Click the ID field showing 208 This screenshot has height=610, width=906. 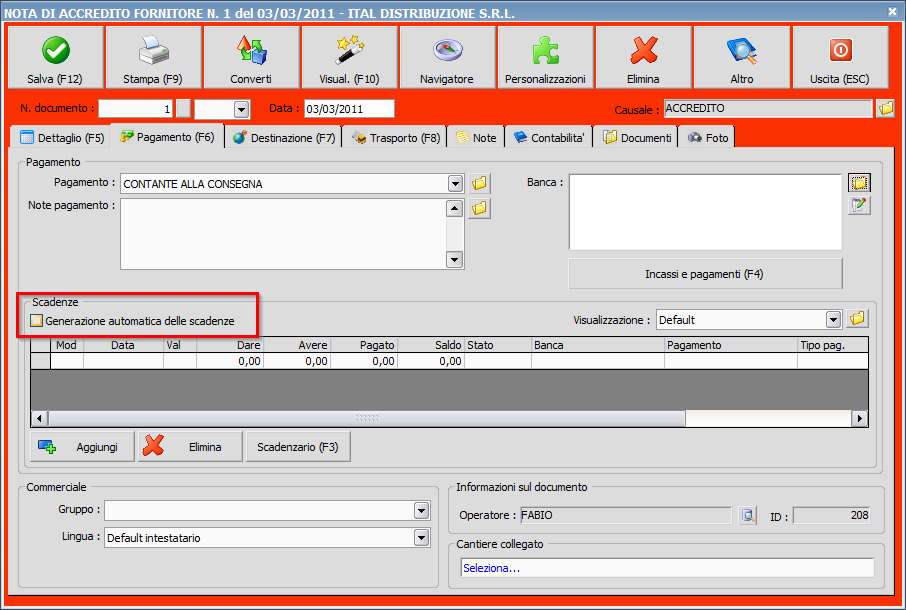click(x=831, y=515)
